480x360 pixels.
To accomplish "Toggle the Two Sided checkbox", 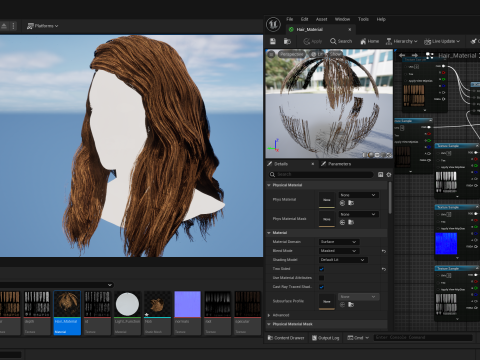I will [x=321, y=269].
